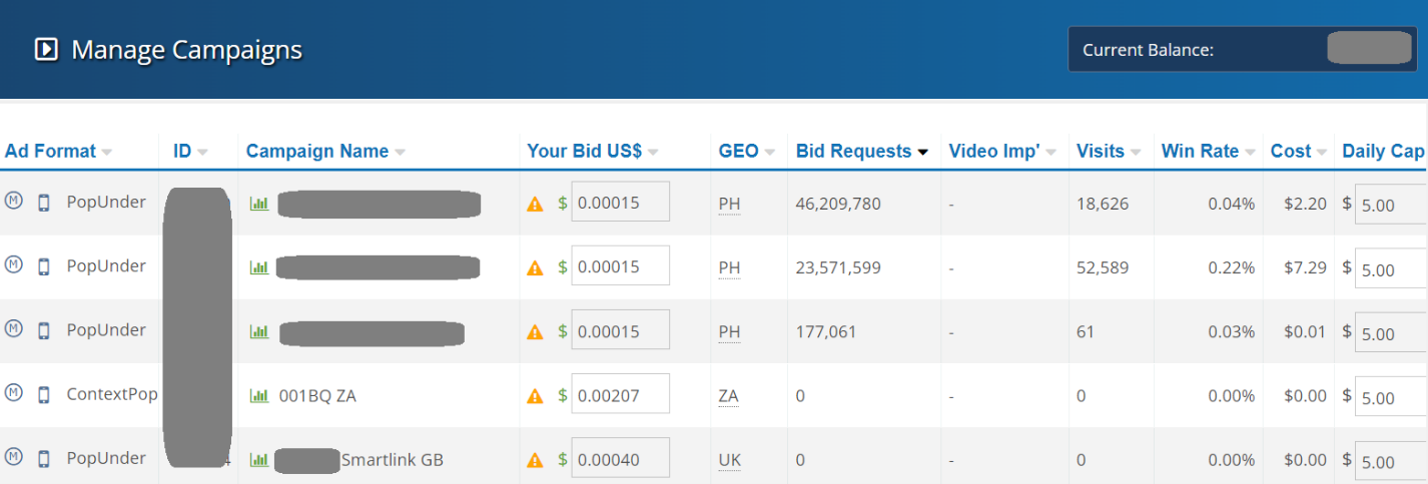Select the 46,209,780 bid requests value
This screenshot has height=484, width=1428.
click(838, 204)
